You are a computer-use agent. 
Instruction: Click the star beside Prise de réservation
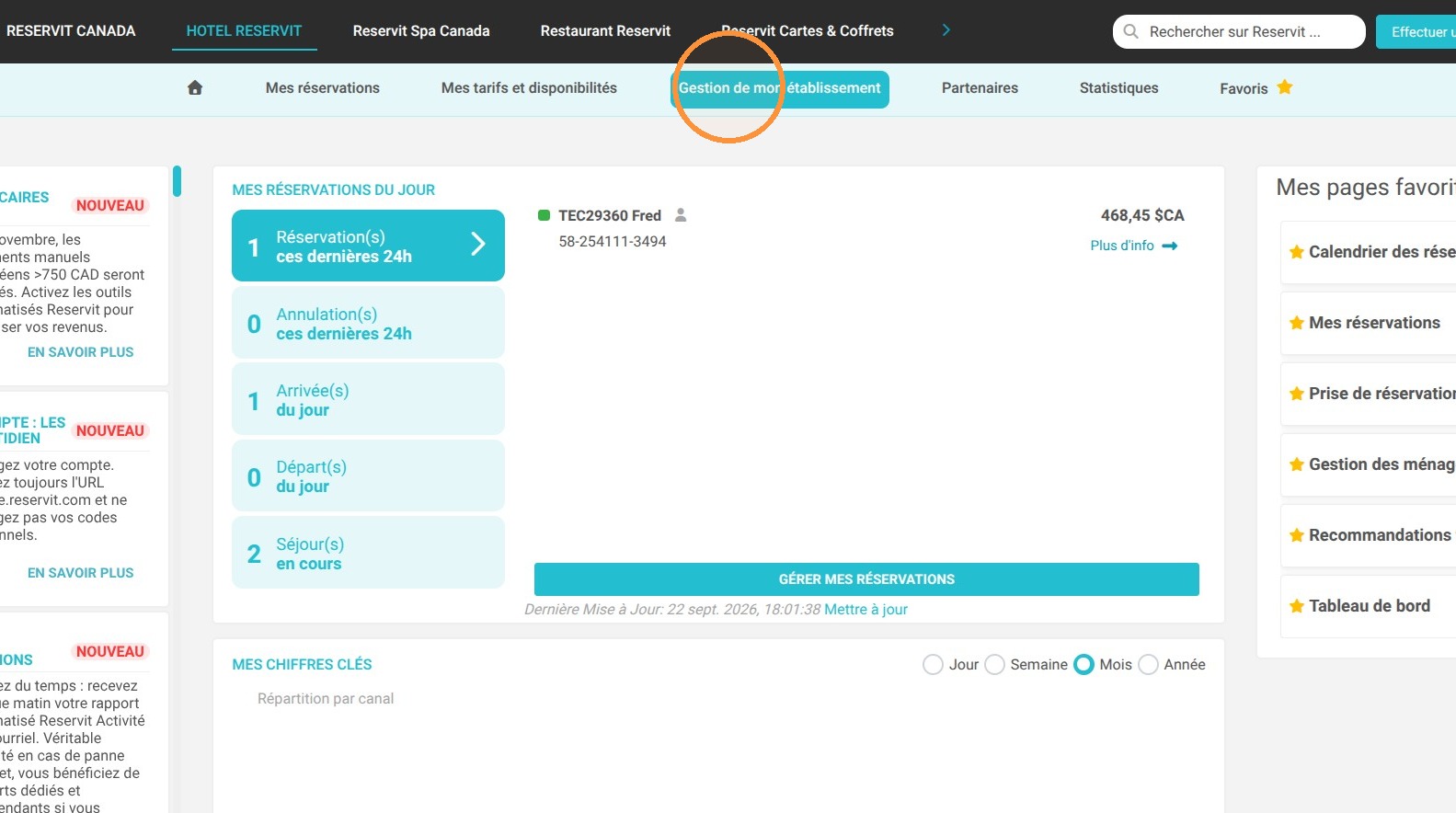[1297, 394]
